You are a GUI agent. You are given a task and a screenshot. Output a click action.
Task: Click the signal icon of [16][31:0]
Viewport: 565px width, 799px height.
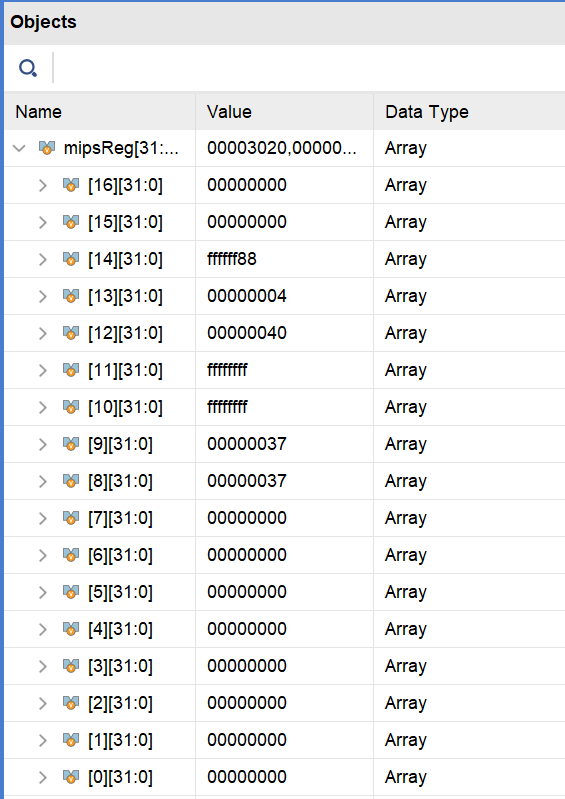[x=71, y=185]
